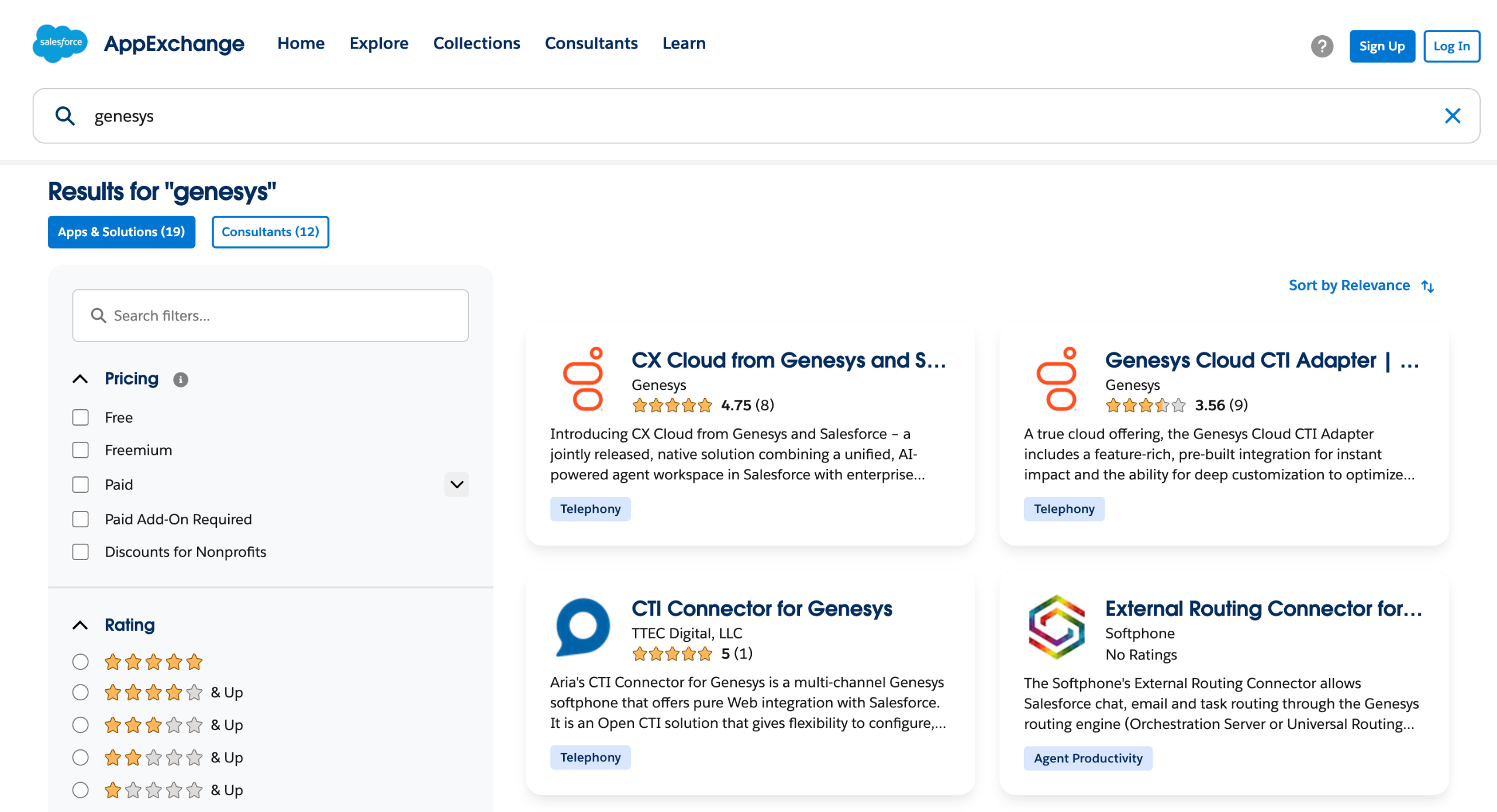1497x812 pixels.
Task: Click the Search filters input field
Action: 270,316
